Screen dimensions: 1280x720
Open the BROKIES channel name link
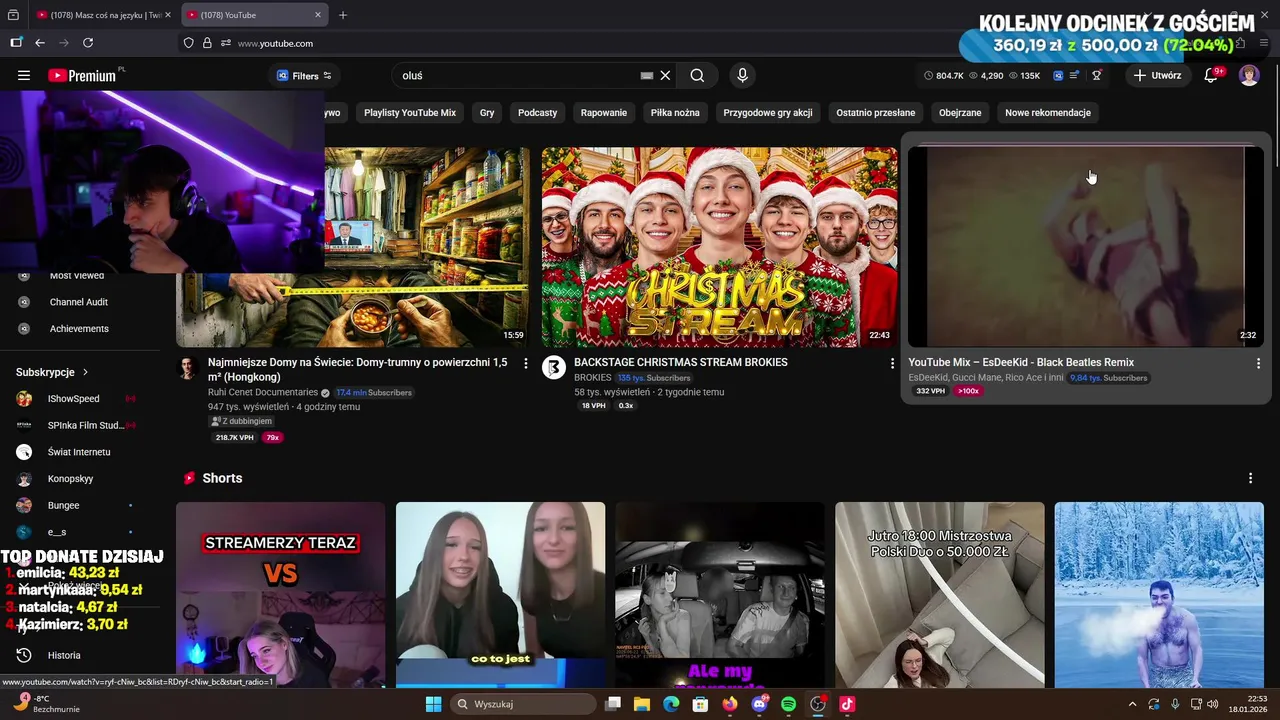pyautogui.click(x=592, y=378)
